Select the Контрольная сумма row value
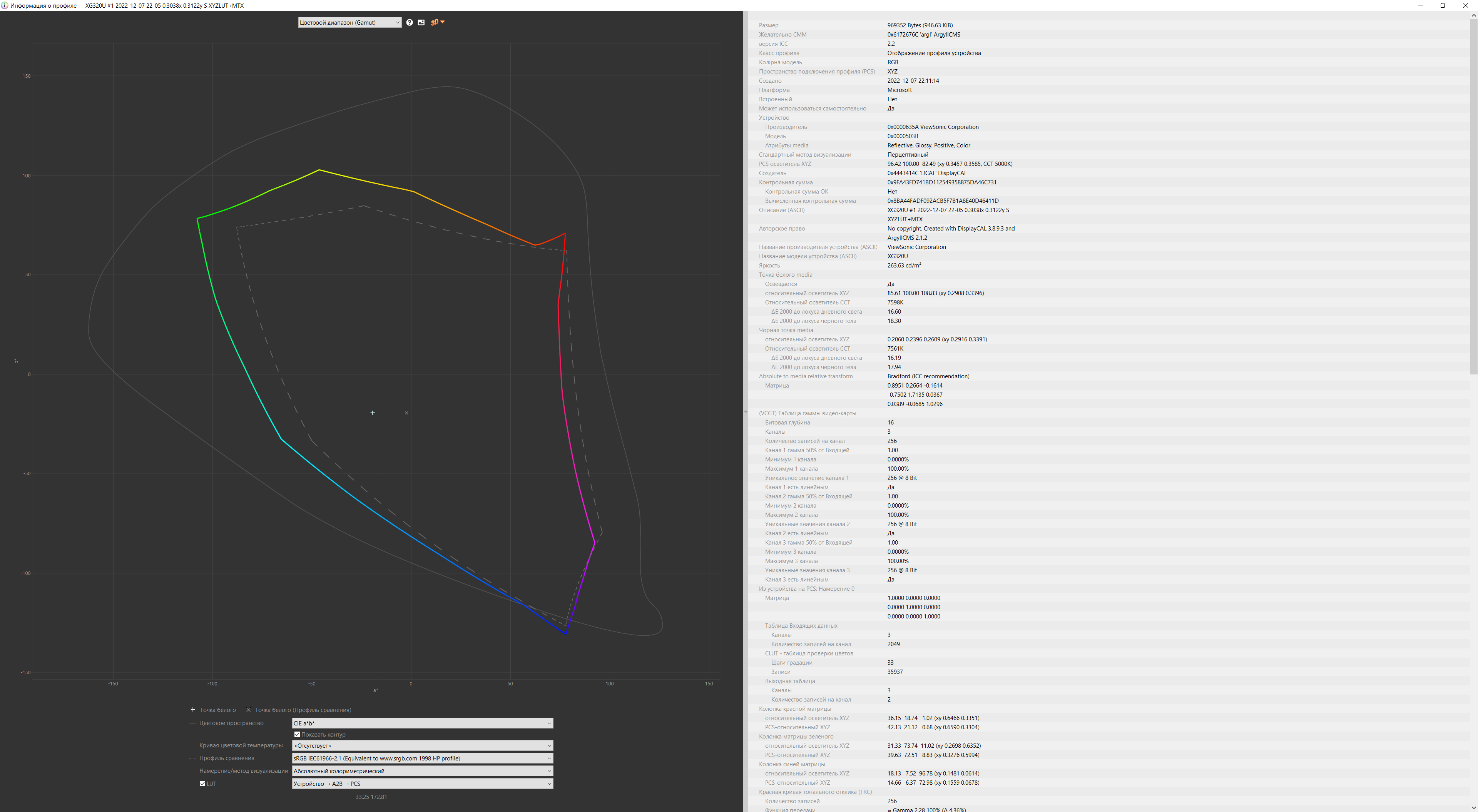1478x812 pixels. tap(941, 182)
